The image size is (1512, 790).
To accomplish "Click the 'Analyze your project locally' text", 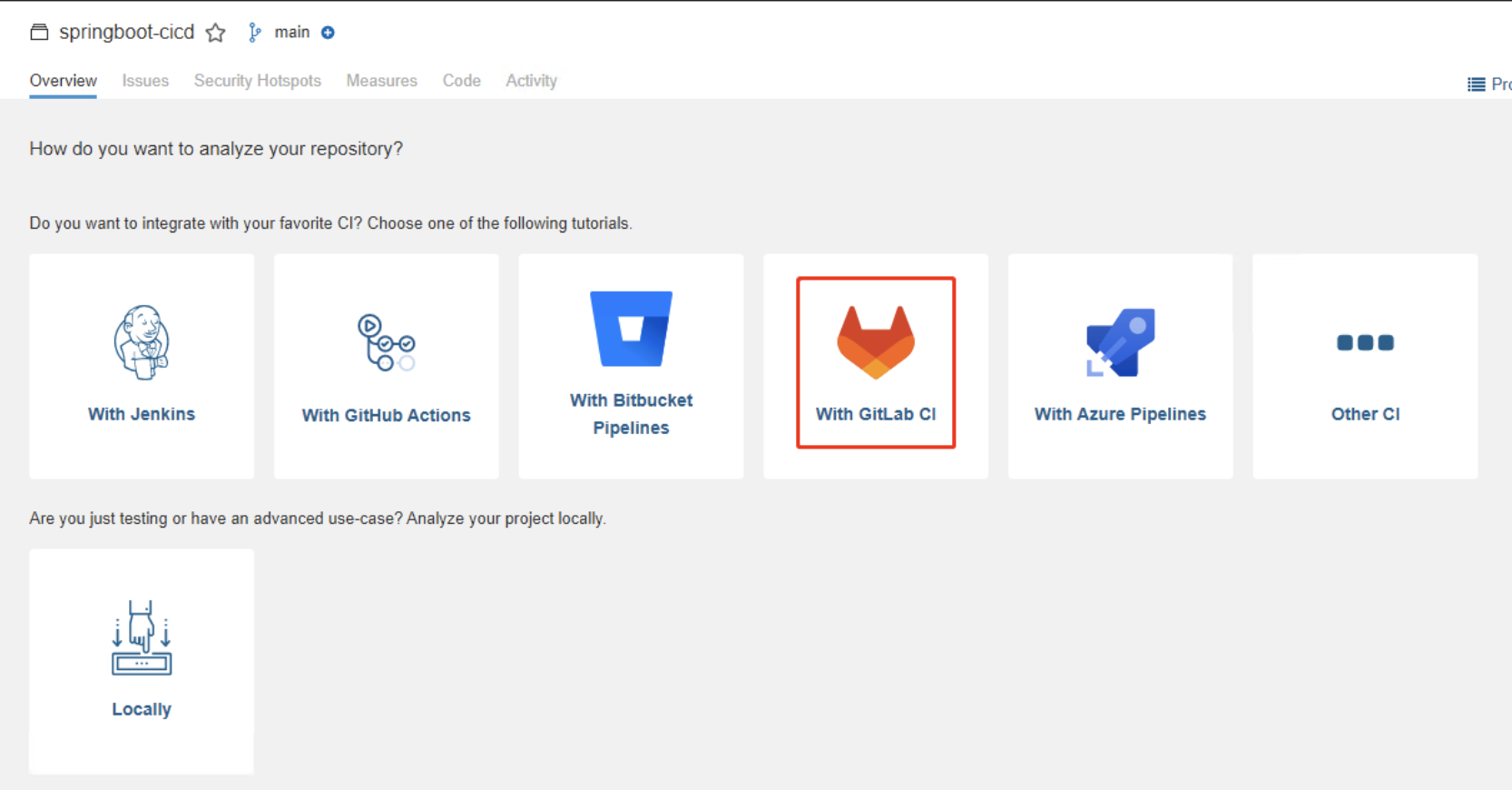I will pos(506,518).
